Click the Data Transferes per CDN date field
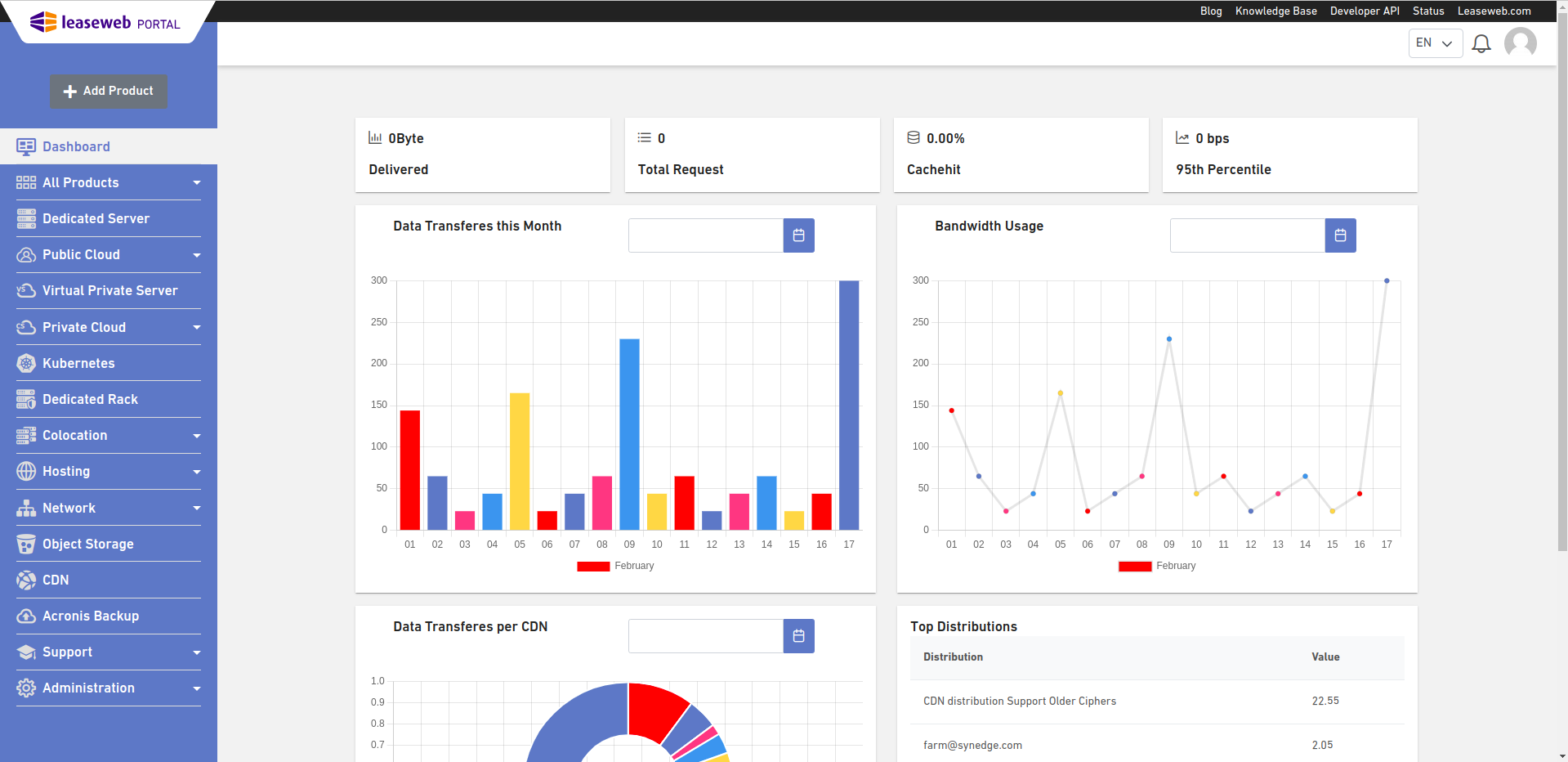Image resolution: width=1568 pixels, height=762 pixels. 704,636
